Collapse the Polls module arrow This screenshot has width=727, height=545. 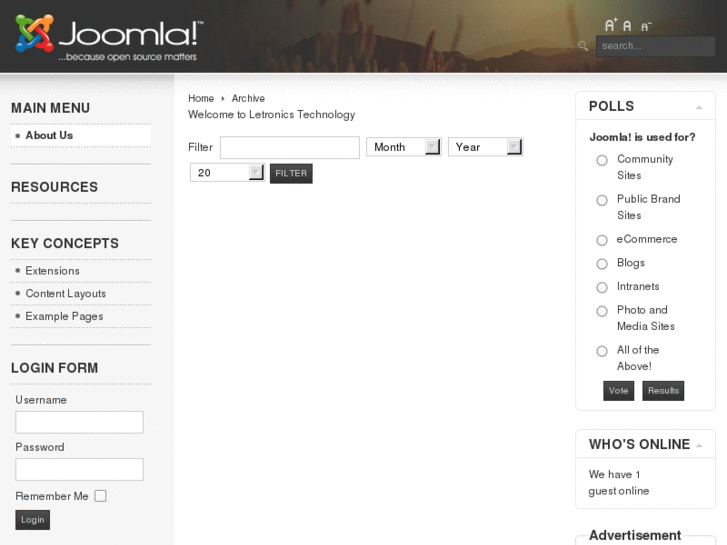[699, 107]
